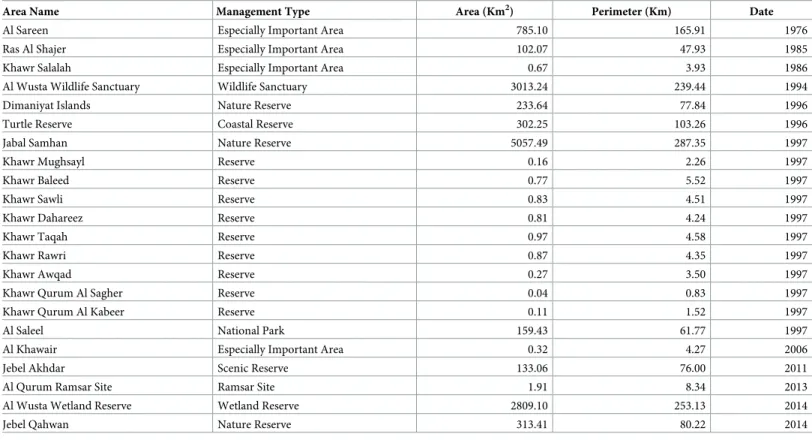Viewport: 812px width, 440px height.
Task: Select Al Qurum Ramsar Site name
Action: pos(57,387)
